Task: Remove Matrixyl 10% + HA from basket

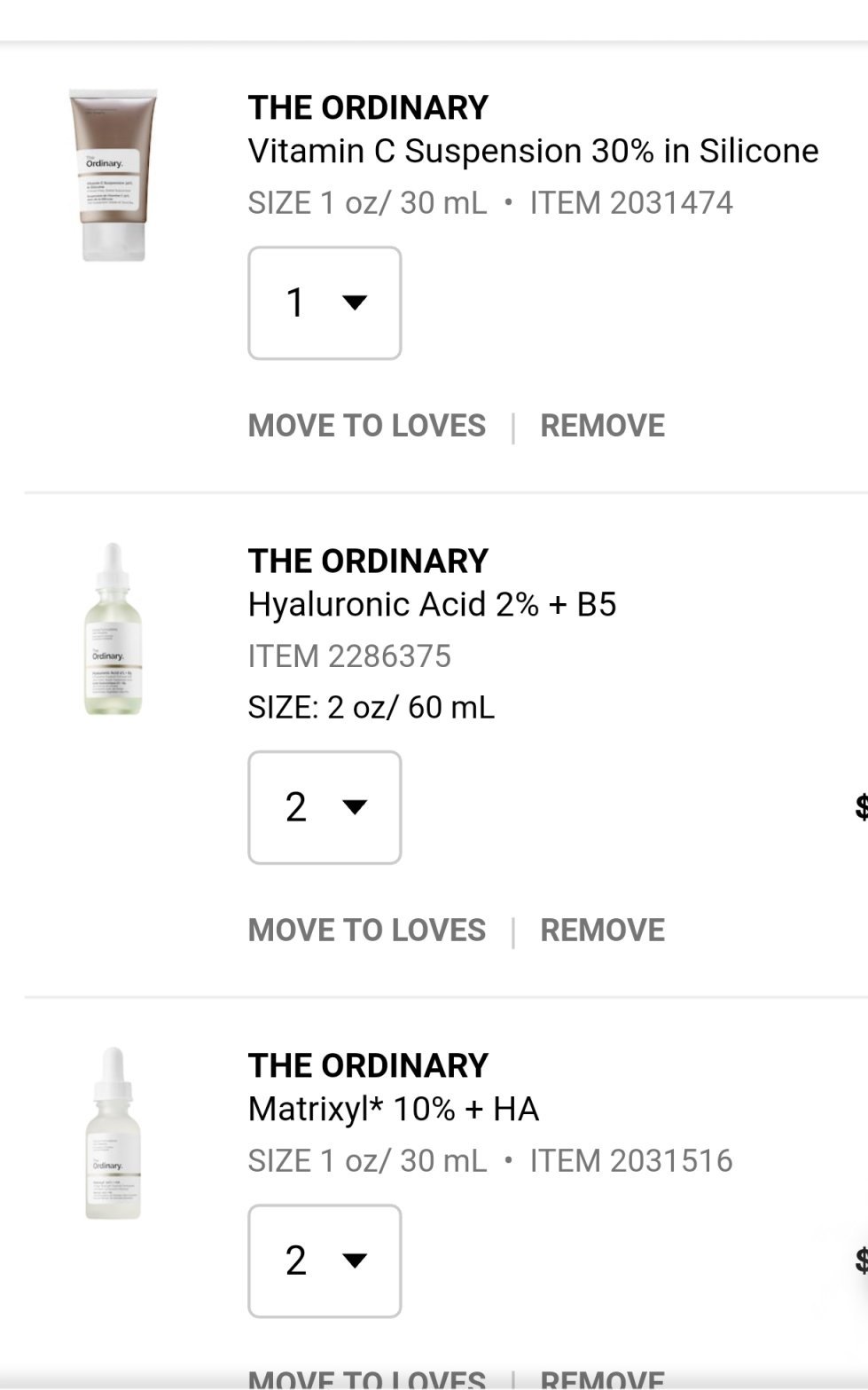Action: click(602, 1379)
